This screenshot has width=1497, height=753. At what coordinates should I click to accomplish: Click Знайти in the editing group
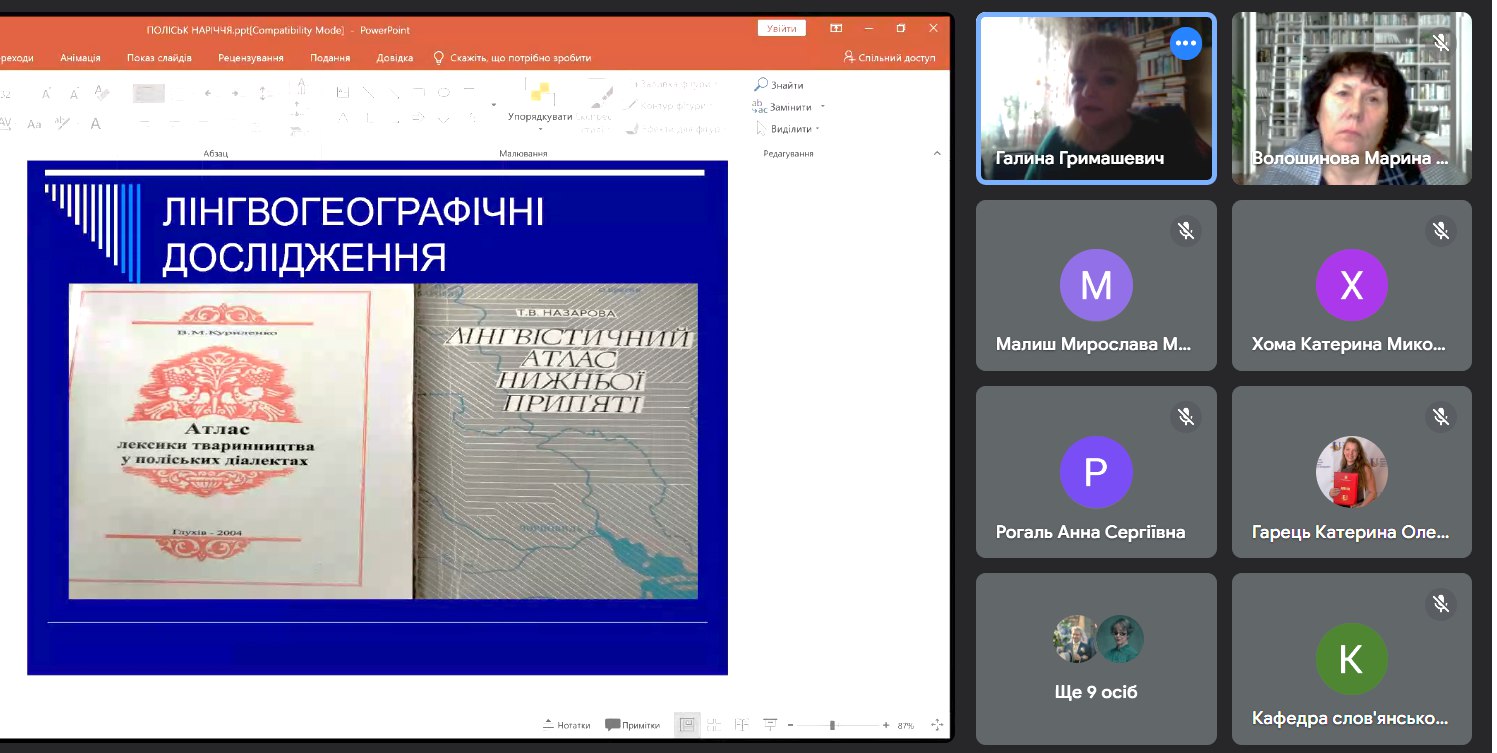coord(779,85)
